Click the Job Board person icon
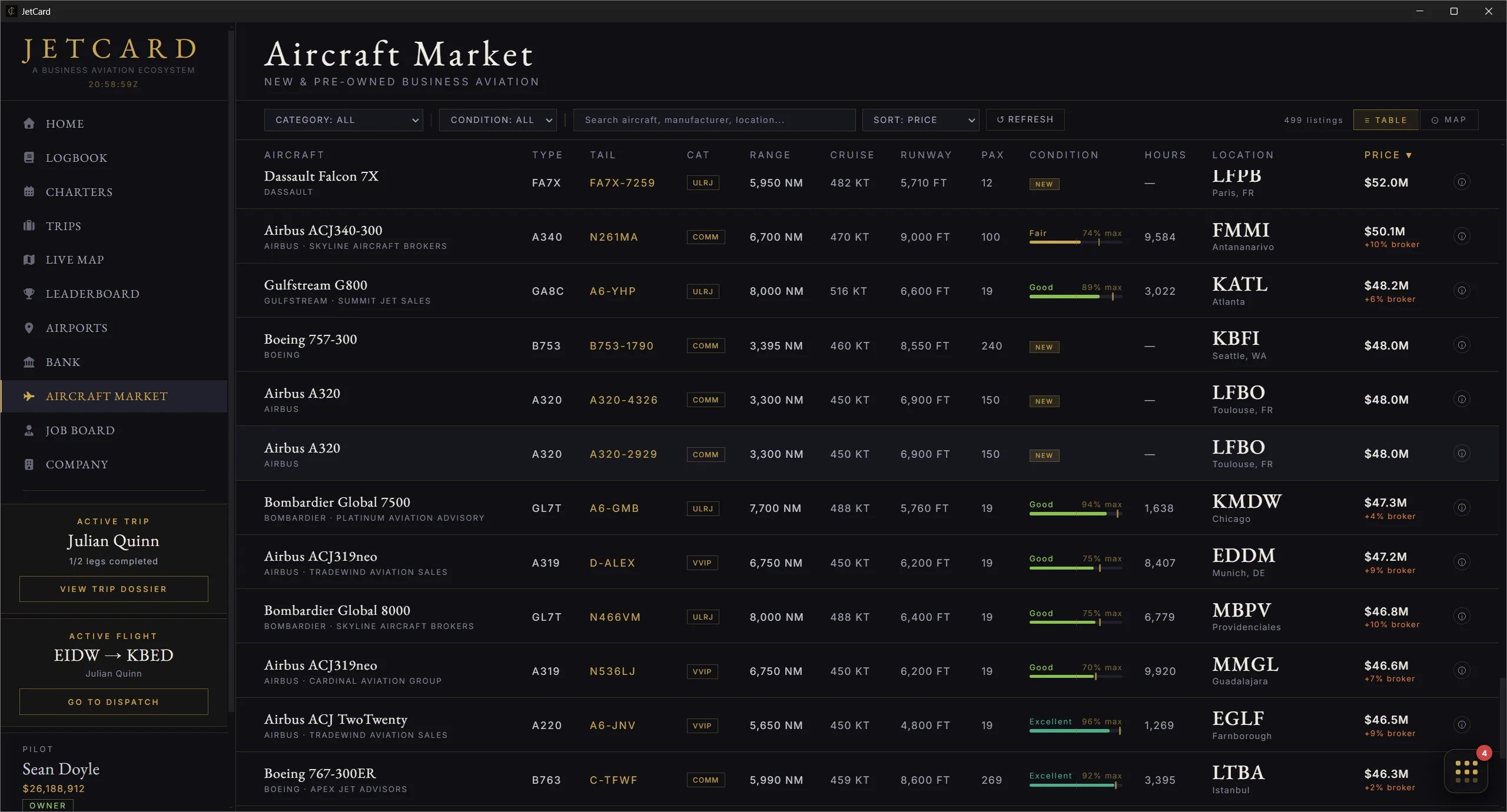 click(x=29, y=430)
